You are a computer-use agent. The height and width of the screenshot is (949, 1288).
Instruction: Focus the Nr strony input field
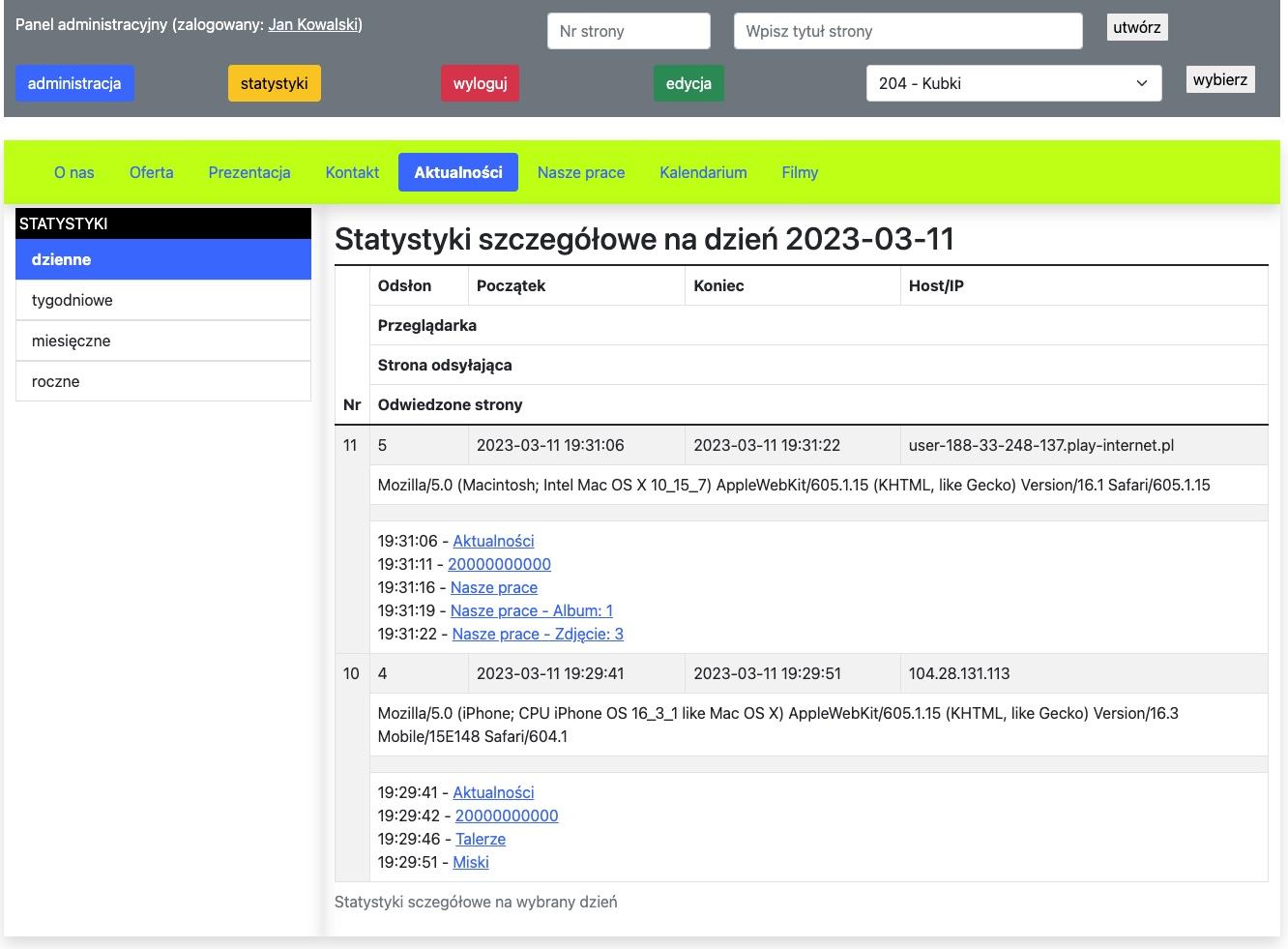[x=629, y=31]
